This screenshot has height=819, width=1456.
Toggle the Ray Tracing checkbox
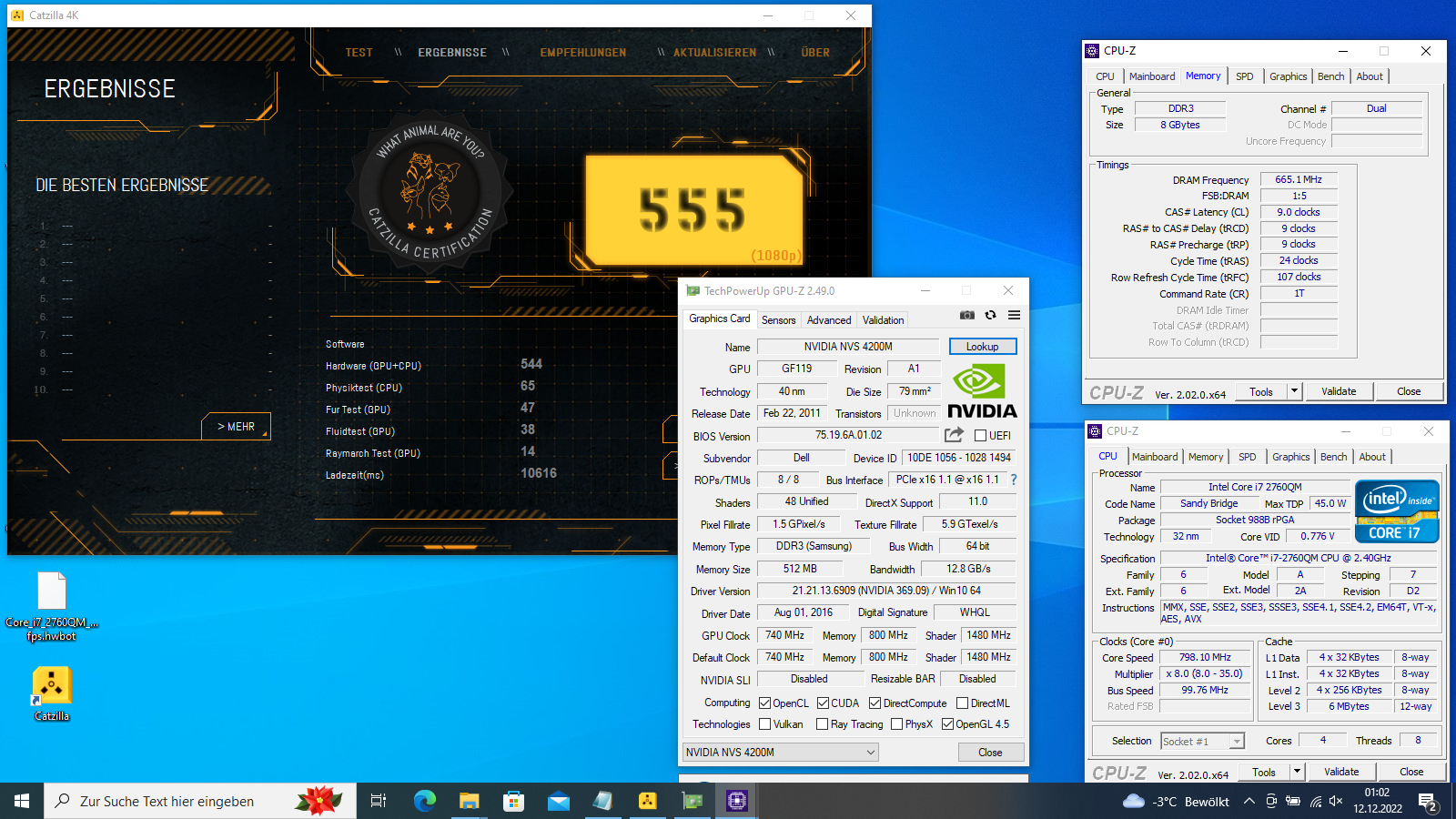[823, 724]
